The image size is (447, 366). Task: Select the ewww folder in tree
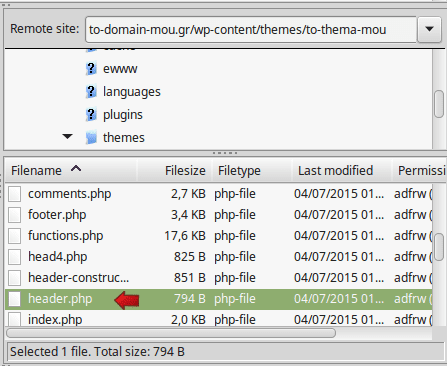[120, 69]
